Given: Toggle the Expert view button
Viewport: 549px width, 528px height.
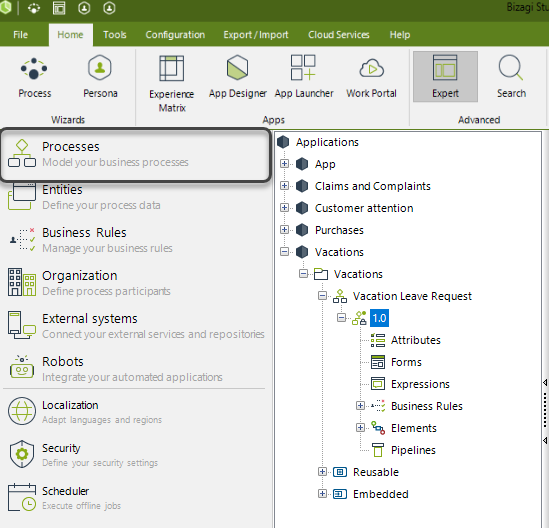Looking at the screenshot, I should [x=445, y=77].
